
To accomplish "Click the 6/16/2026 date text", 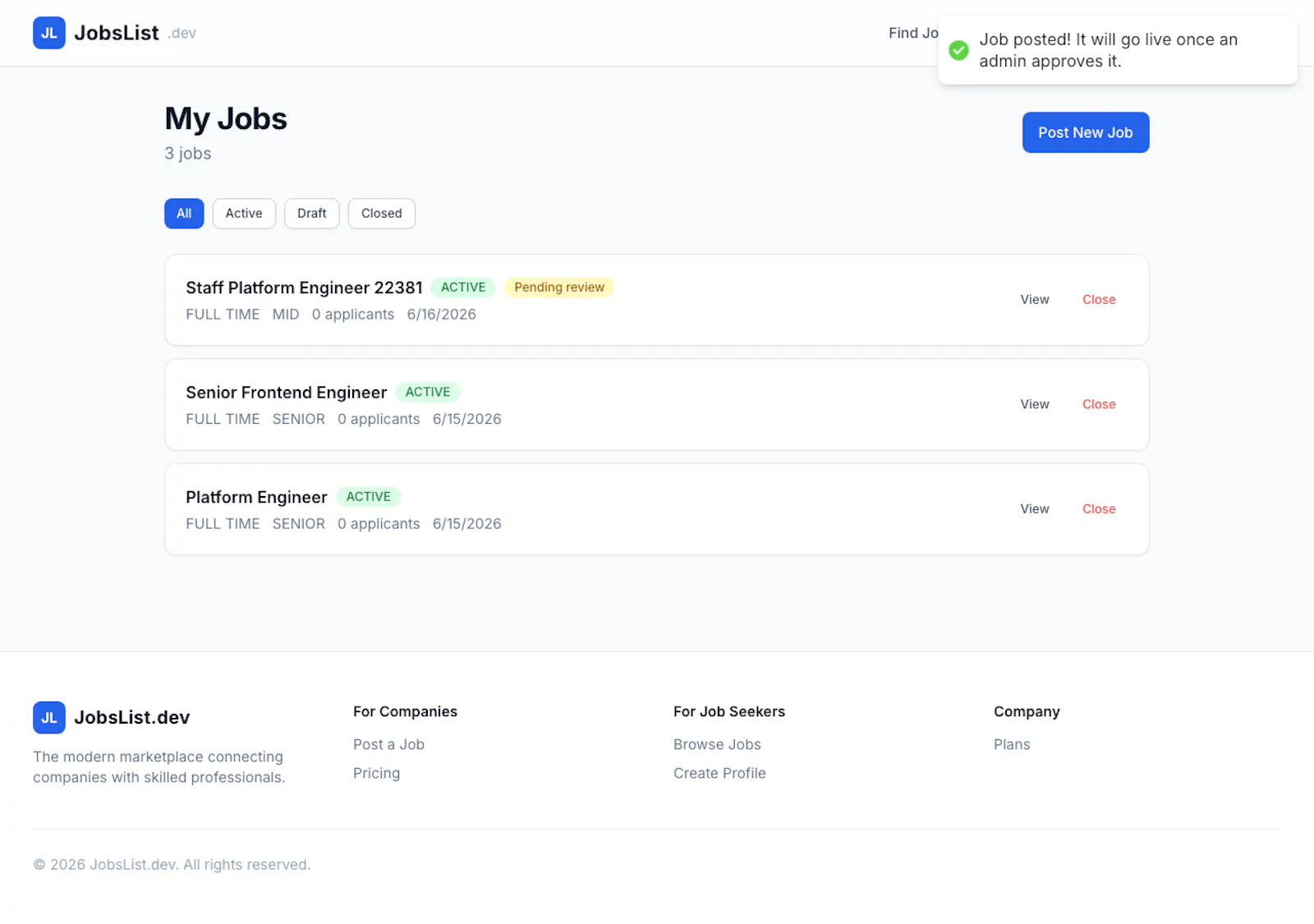I will tap(442, 315).
